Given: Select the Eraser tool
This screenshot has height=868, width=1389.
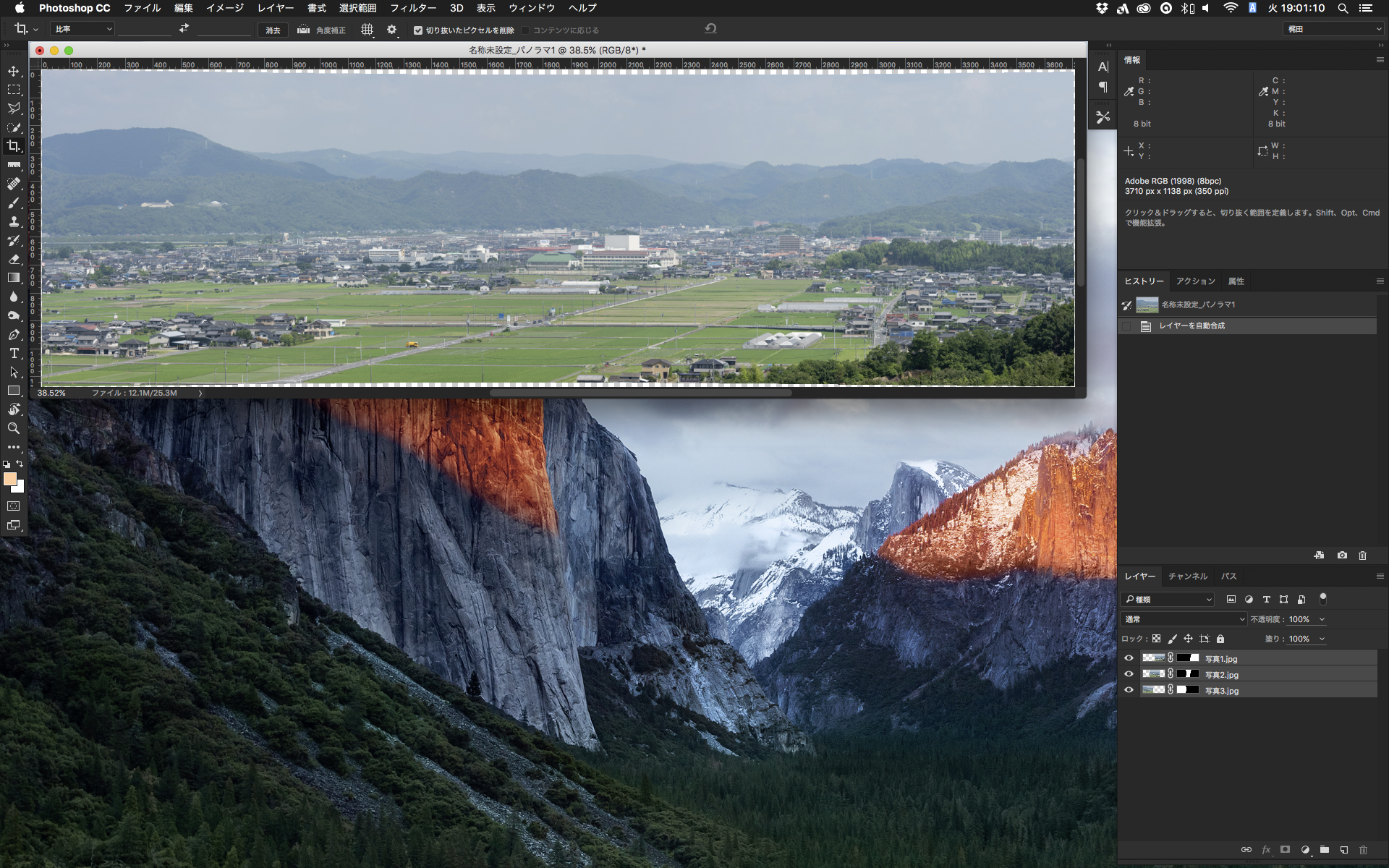Looking at the screenshot, I should (14, 259).
